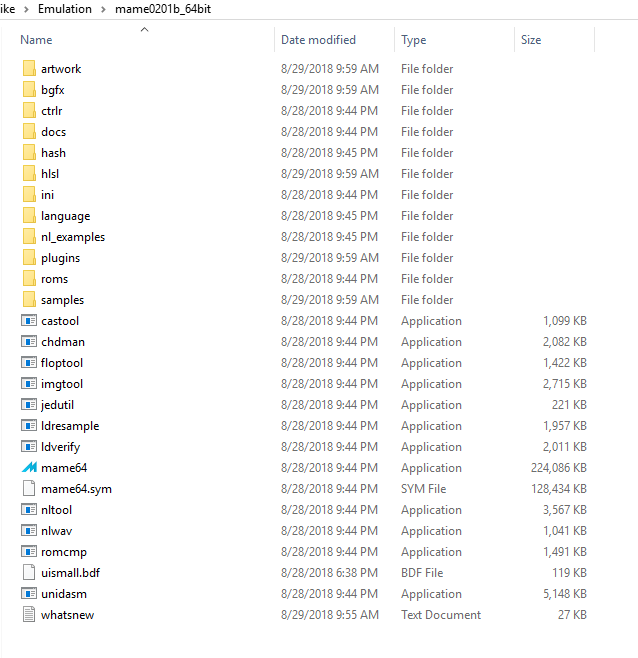Click mame0201b_64bit in the address breadcrumb
This screenshot has height=658, width=638.
click(163, 9)
